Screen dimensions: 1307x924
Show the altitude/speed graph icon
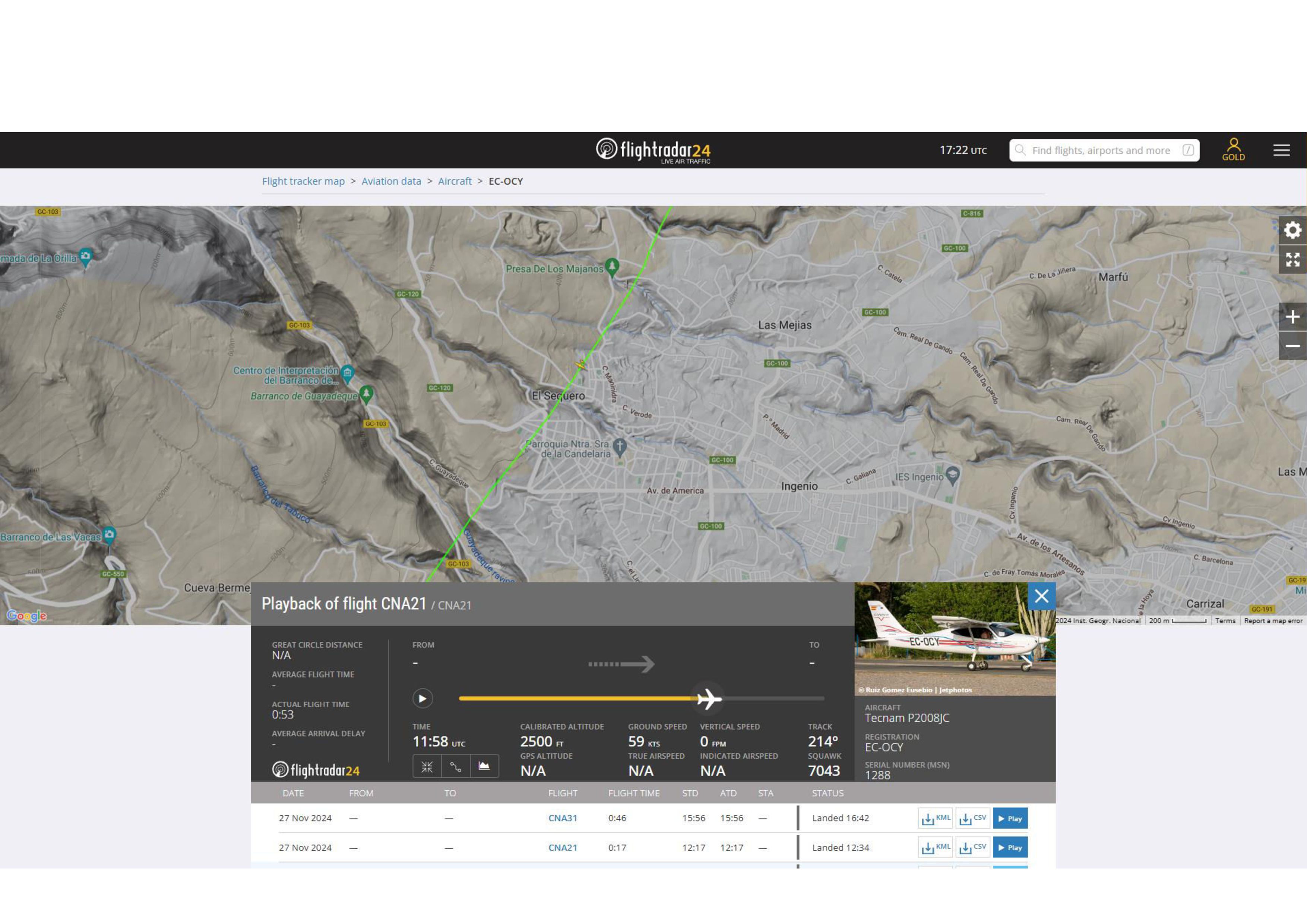pyautogui.click(x=484, y=766)
